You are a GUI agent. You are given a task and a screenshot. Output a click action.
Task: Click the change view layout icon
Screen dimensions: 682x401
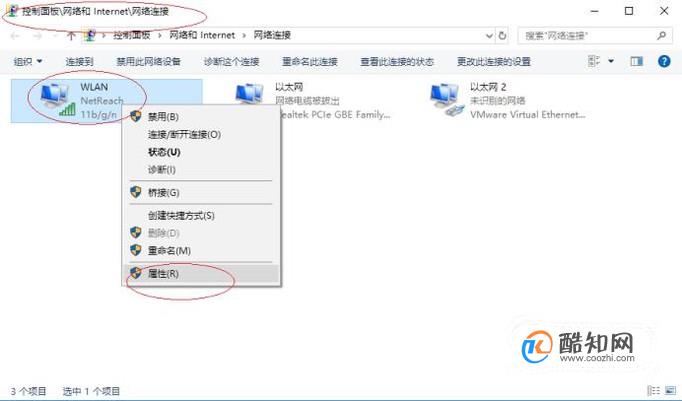(x=594, y=61)
